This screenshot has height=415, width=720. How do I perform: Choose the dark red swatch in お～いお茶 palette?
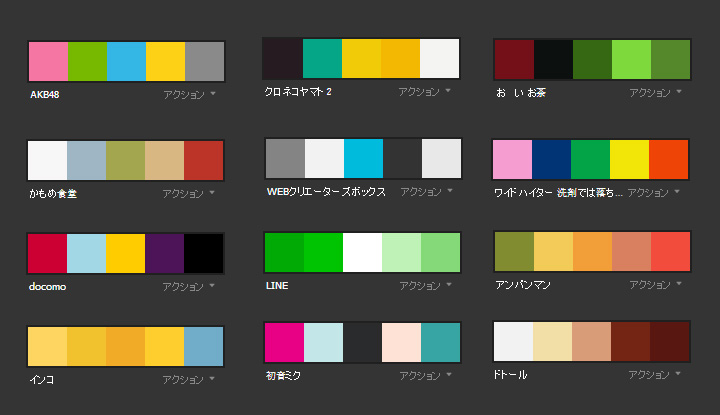point(514,60)
